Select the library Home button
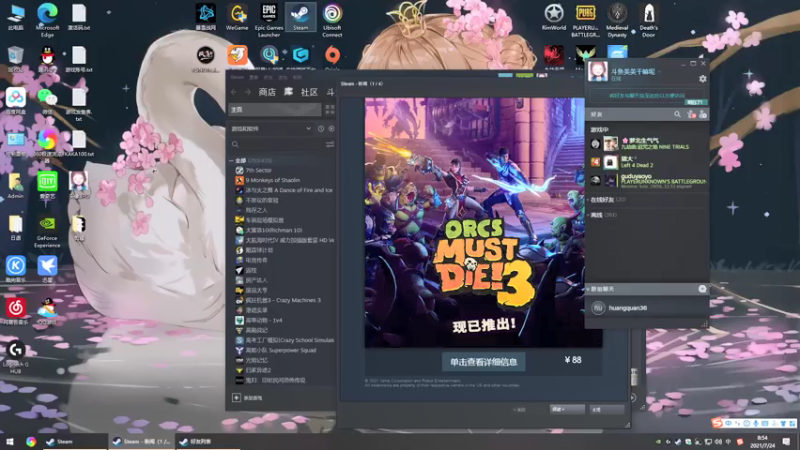800x450 pixels. [x=274, y=110]
